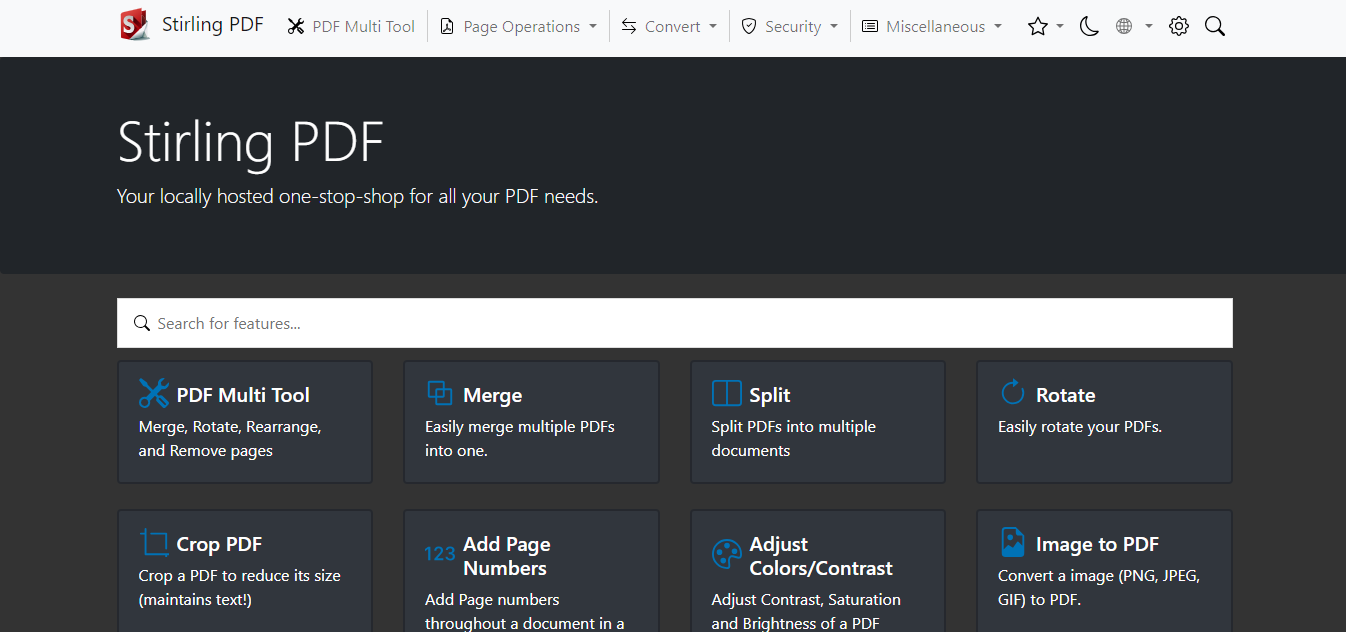This screenshot has height=632, width=1346.
Task: Expand the favorites dropdown arrow
Action: coord(1060,27)
